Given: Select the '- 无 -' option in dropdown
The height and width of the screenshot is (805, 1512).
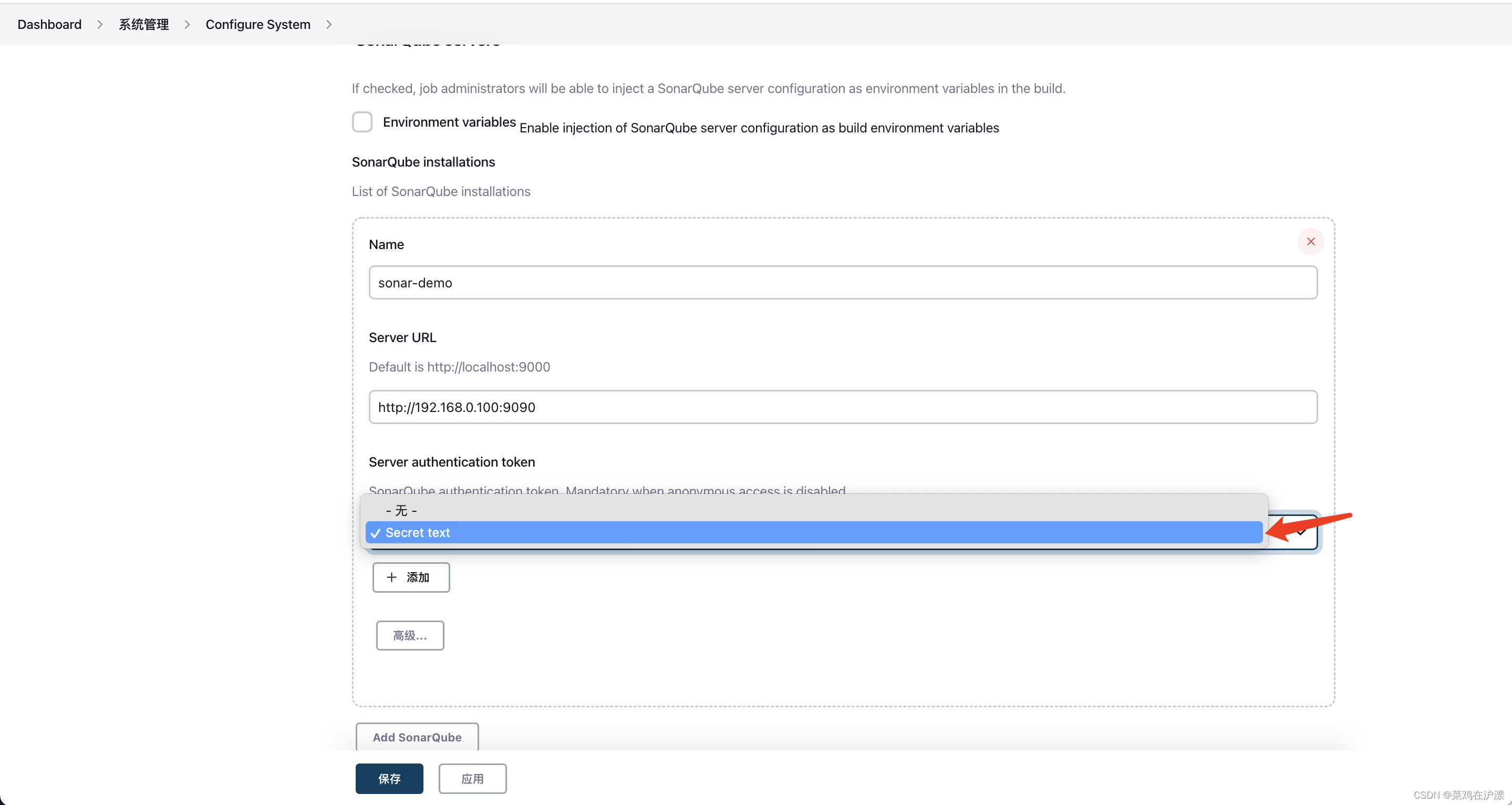Looking at the screenshot, I should point(401,510).
